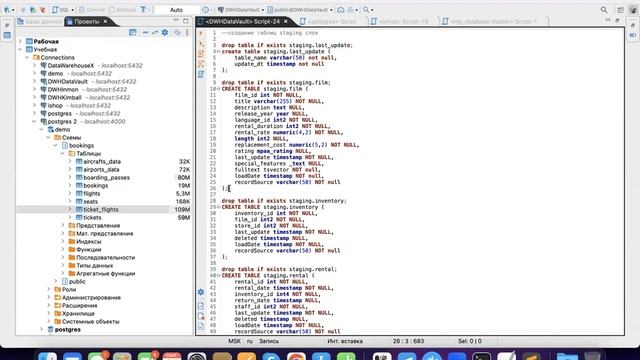Click Инт. вставка insert mode in status bar
Viewport: 640px width, 360px height.
tap(345, 341)
